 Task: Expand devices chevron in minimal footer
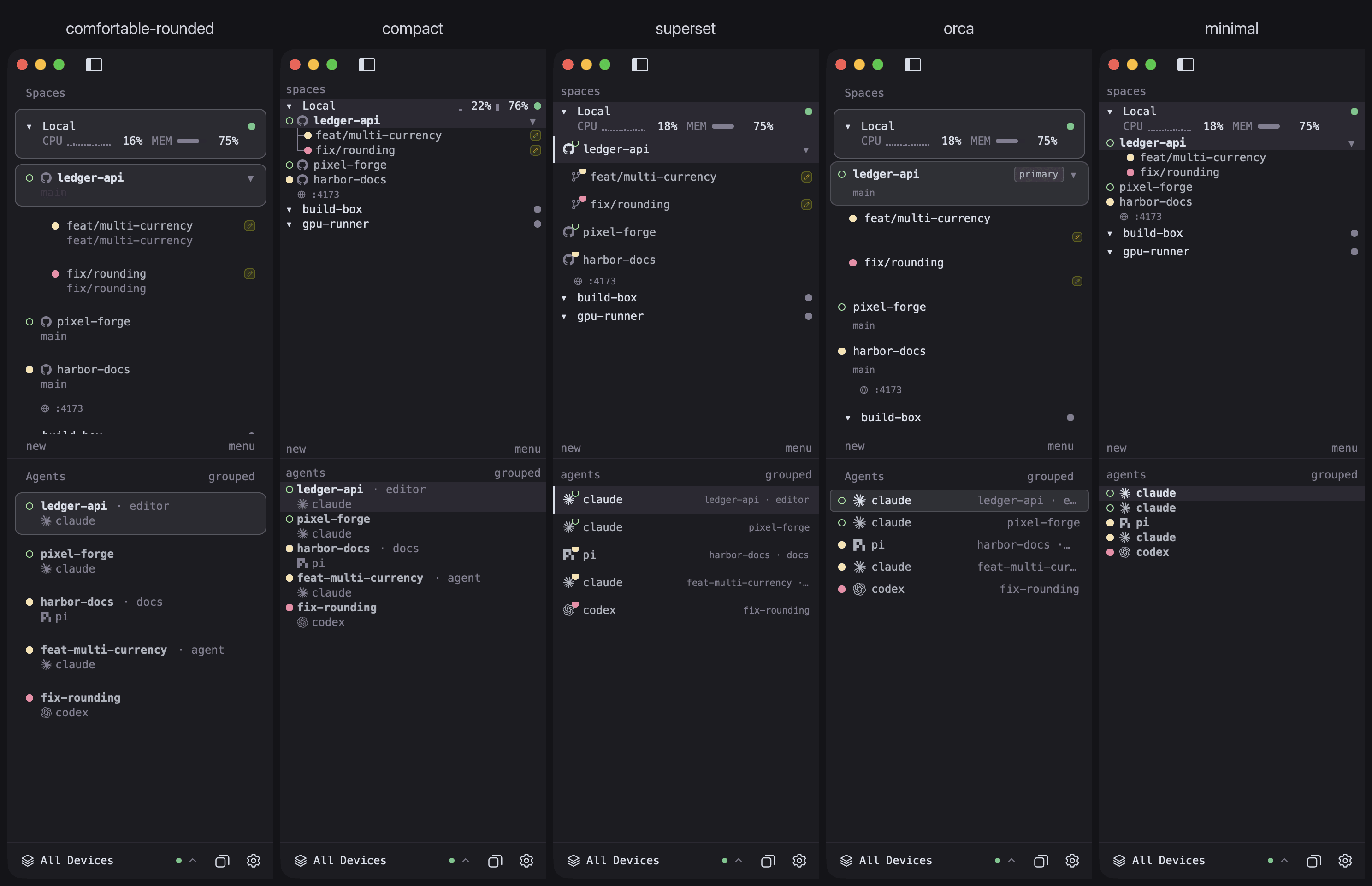(x=1284, y=861)
